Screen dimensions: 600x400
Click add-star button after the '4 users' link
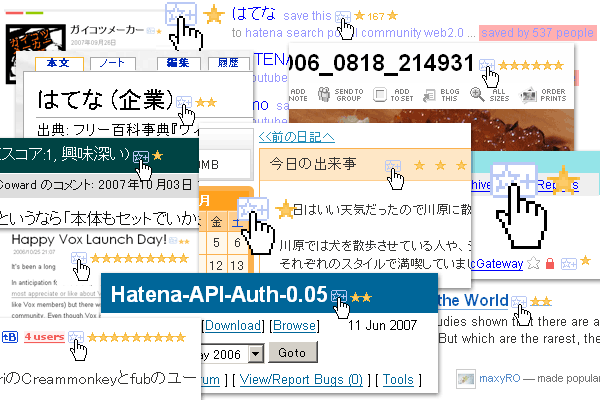[x=76, y=337]
